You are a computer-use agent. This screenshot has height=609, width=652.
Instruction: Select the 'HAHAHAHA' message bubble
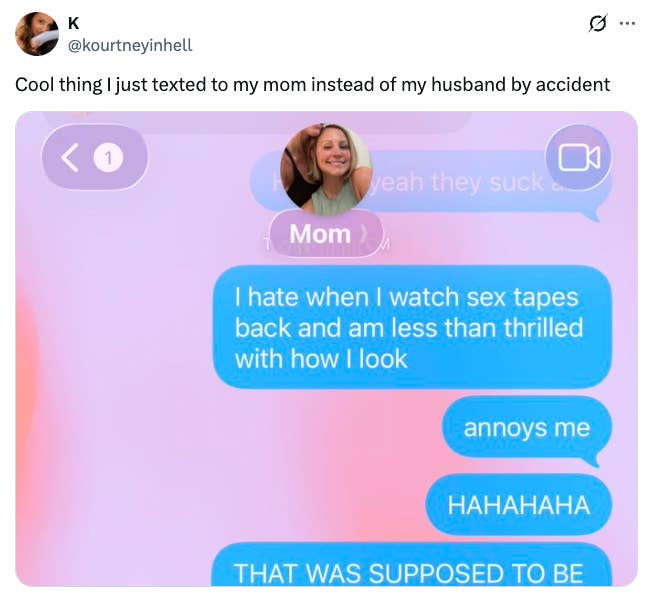[x=519, y=505]
